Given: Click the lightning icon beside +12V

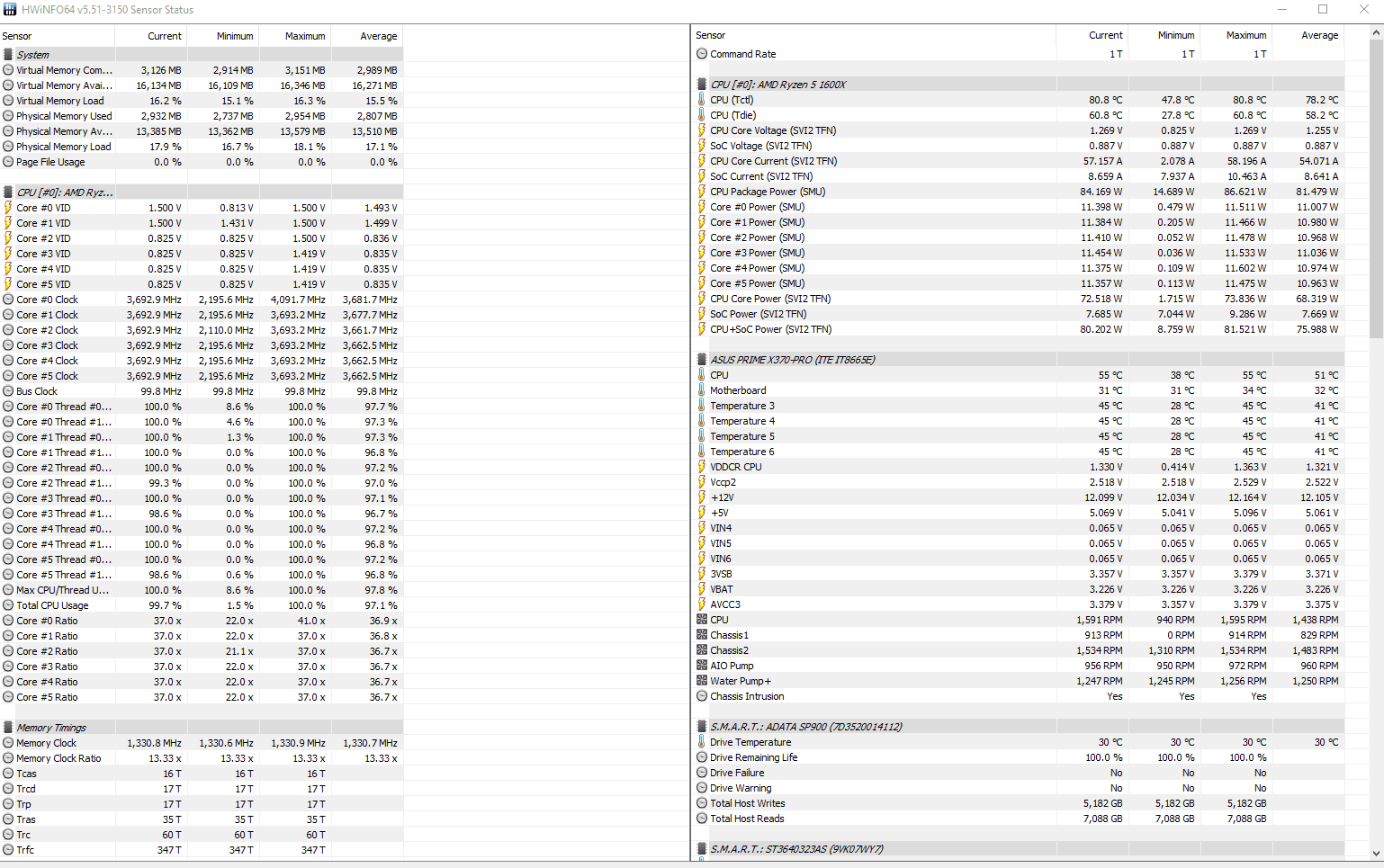Looking at the screenshot, I should coord(702,497).
